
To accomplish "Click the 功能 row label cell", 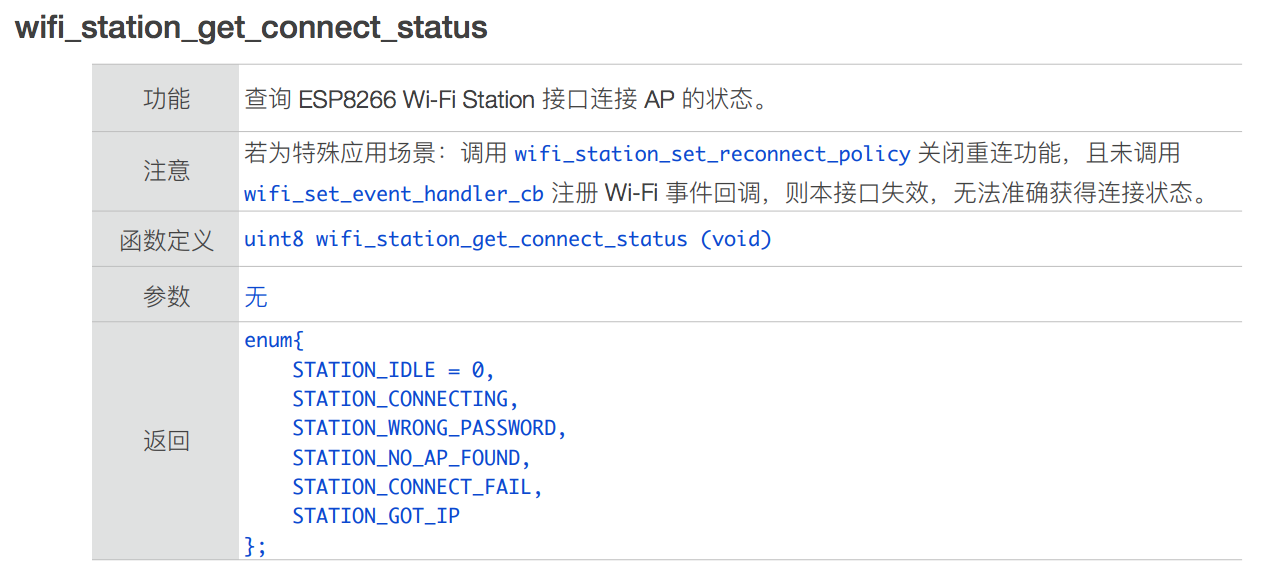I will tap(166, 99).
